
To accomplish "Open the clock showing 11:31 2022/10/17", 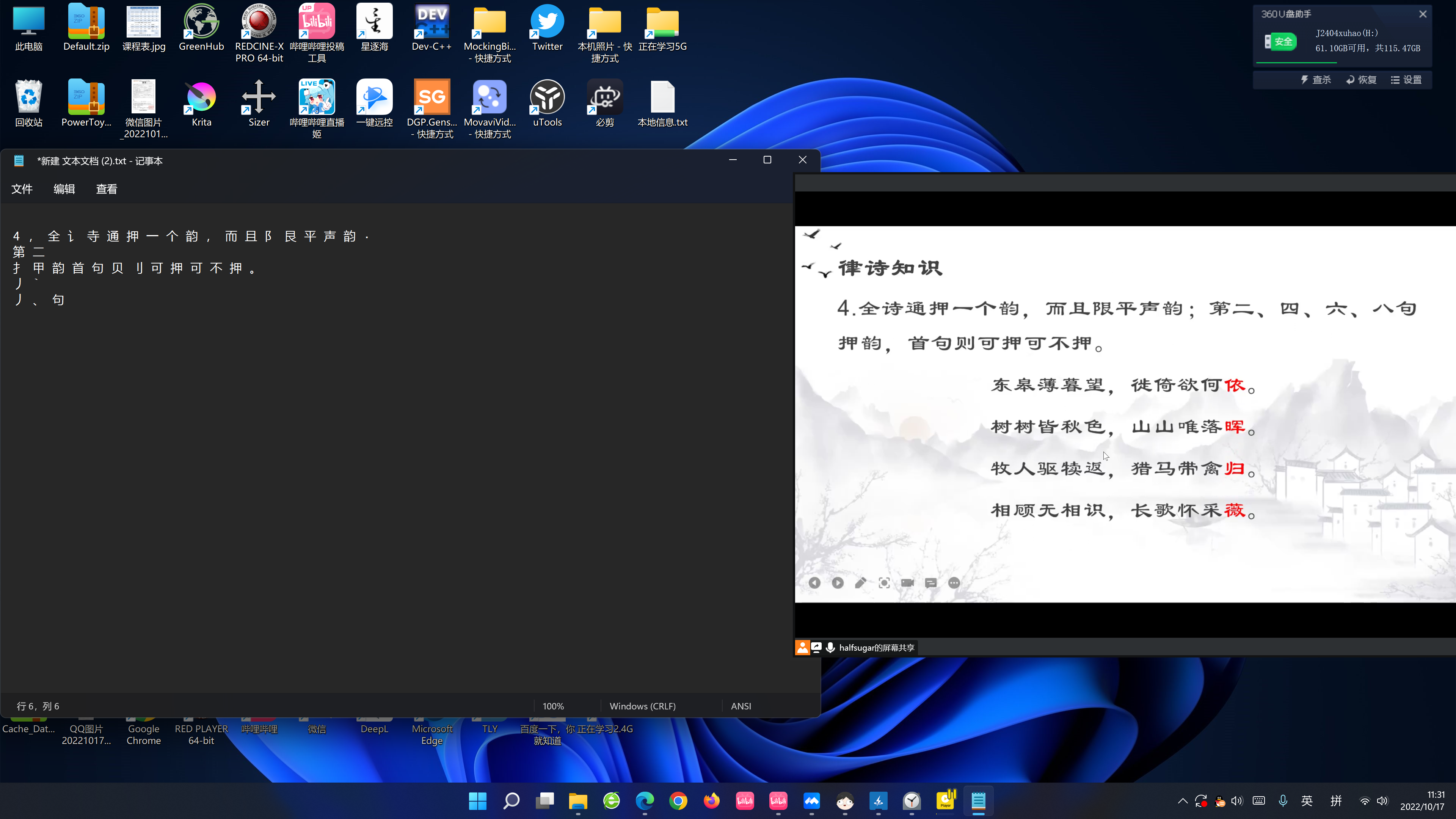I will (1422, 801).
